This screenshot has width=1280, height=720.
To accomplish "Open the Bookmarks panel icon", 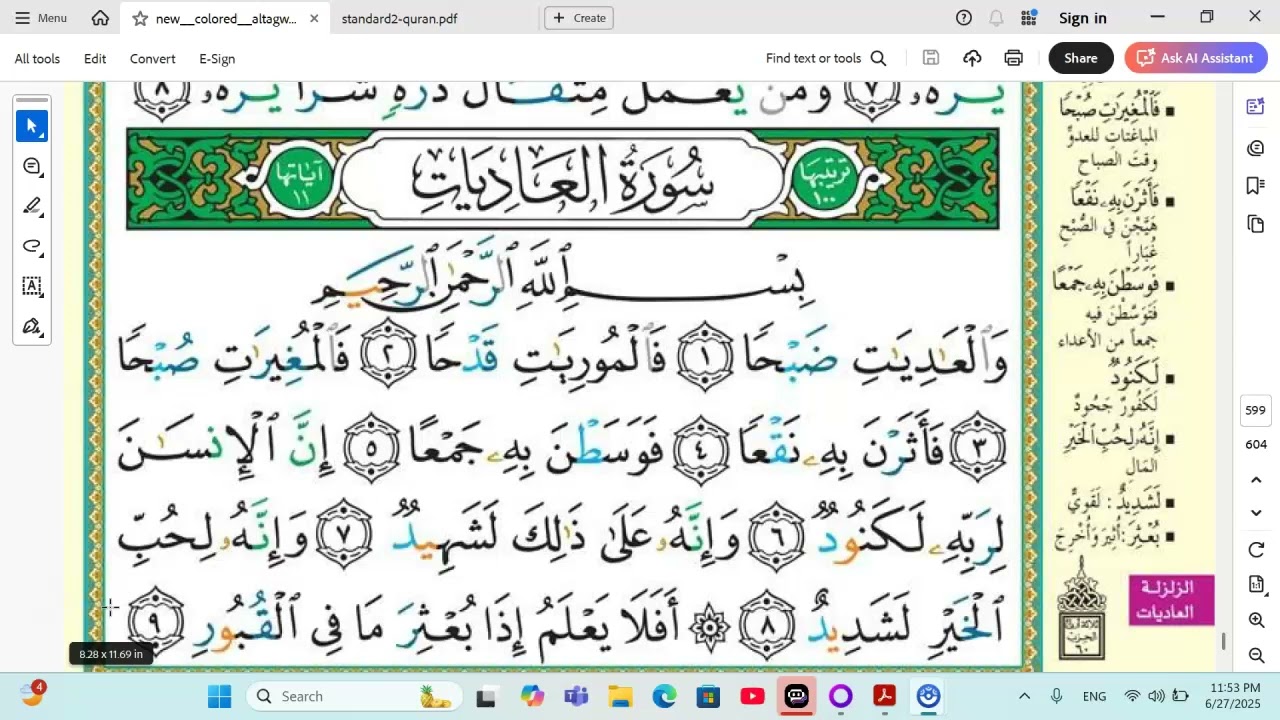I will pyautogui.click(x=1256, y=186).
